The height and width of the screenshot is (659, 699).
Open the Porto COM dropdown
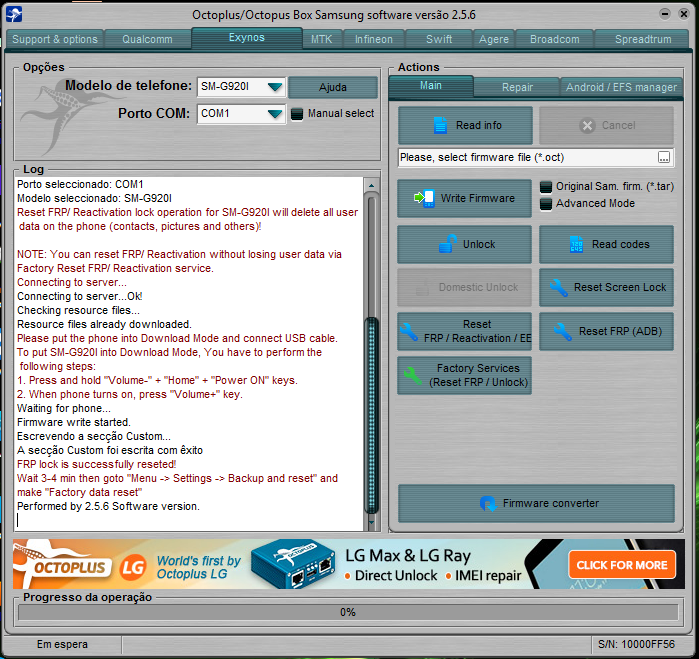(x=275, y=114)
